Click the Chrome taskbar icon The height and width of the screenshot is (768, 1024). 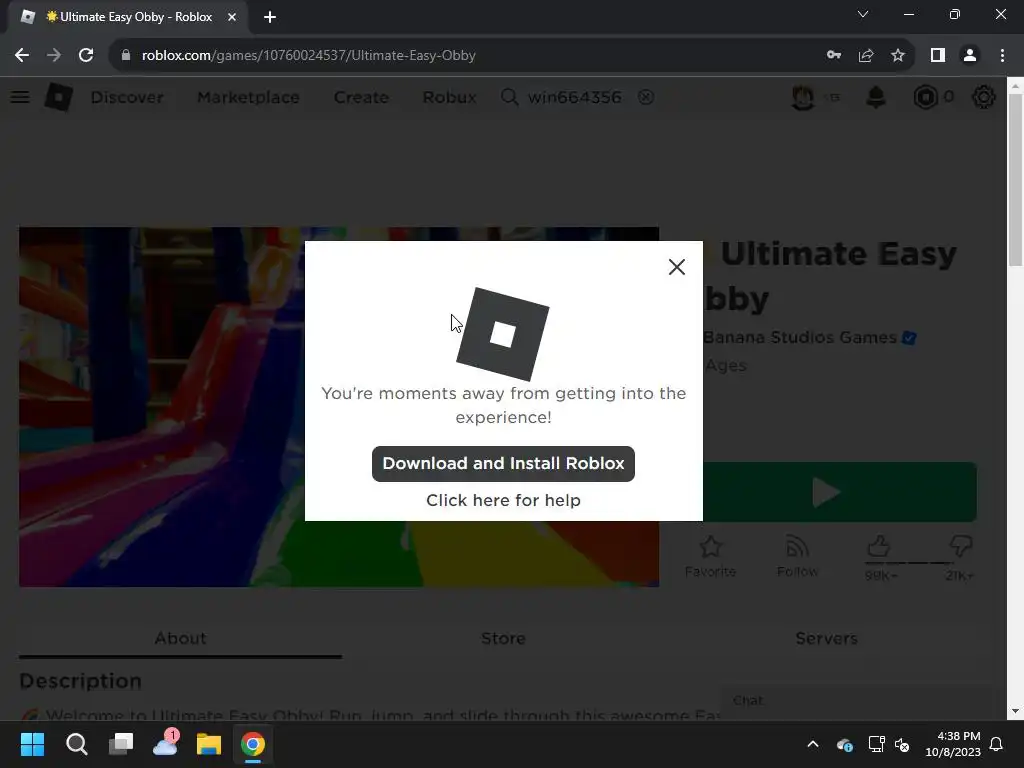tap(253, 744)
